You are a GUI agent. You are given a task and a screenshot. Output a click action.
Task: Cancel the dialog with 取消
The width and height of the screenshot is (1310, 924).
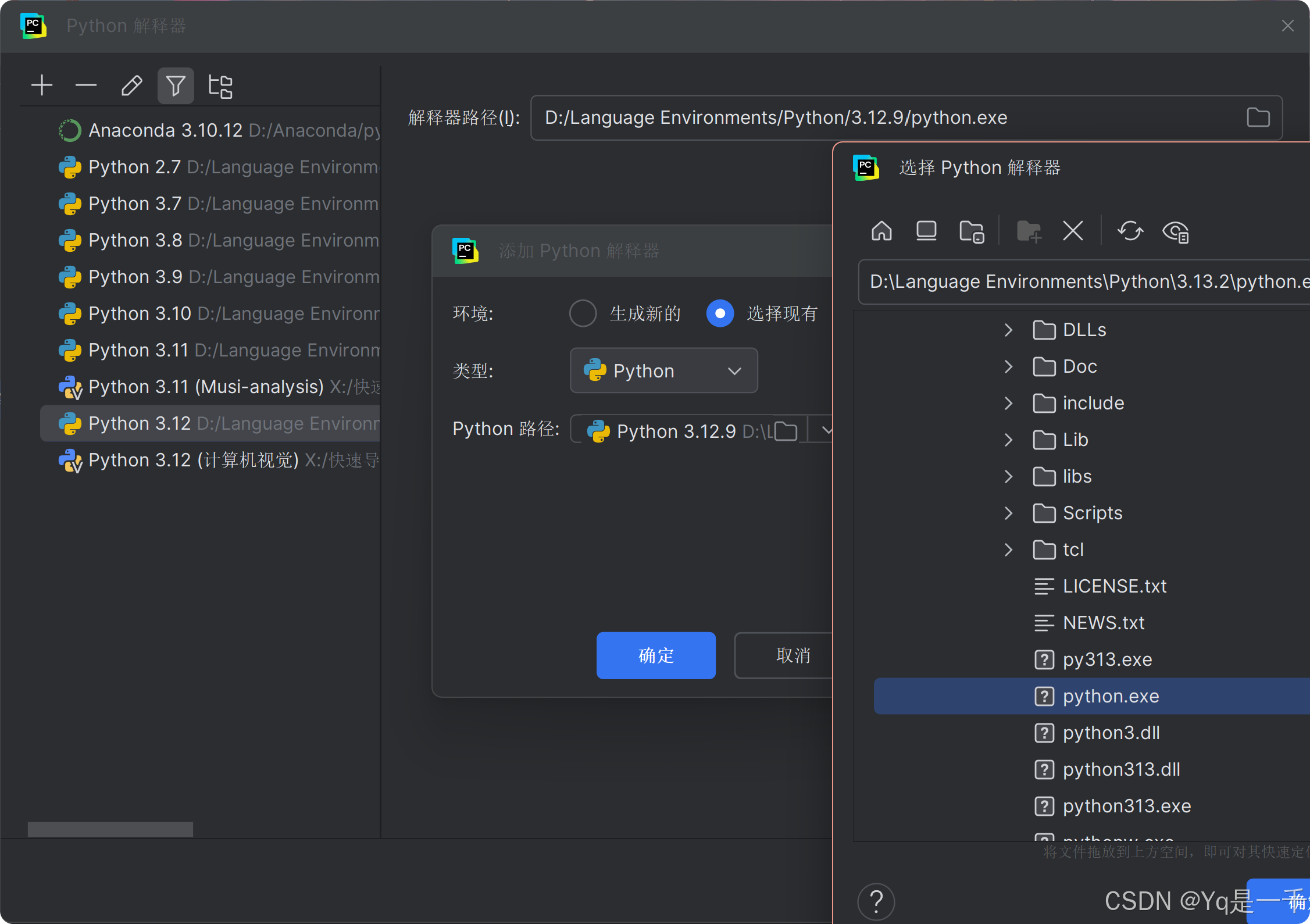click(x=792, y=655)
